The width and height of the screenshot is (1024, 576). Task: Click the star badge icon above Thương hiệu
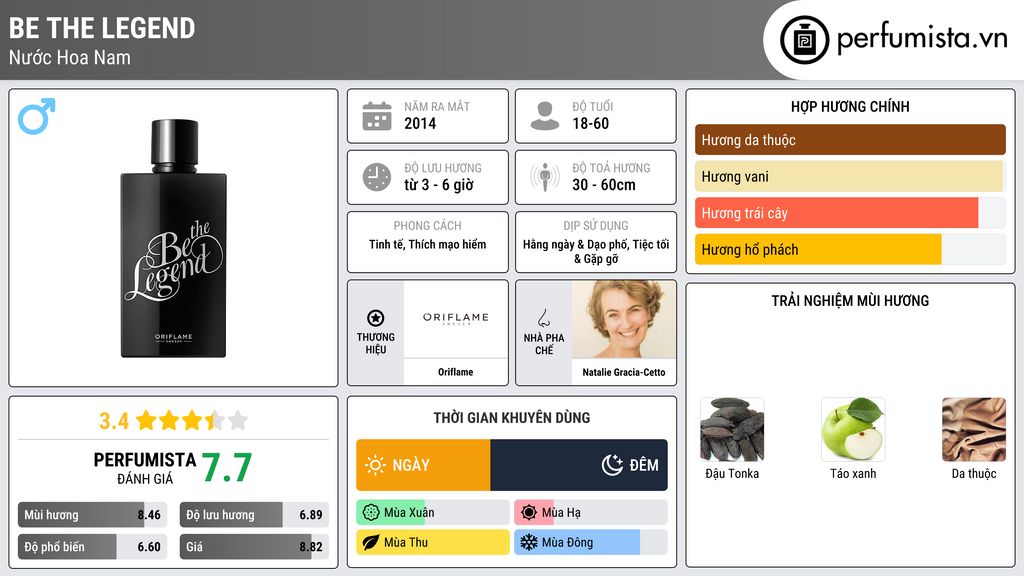[376, 318]
